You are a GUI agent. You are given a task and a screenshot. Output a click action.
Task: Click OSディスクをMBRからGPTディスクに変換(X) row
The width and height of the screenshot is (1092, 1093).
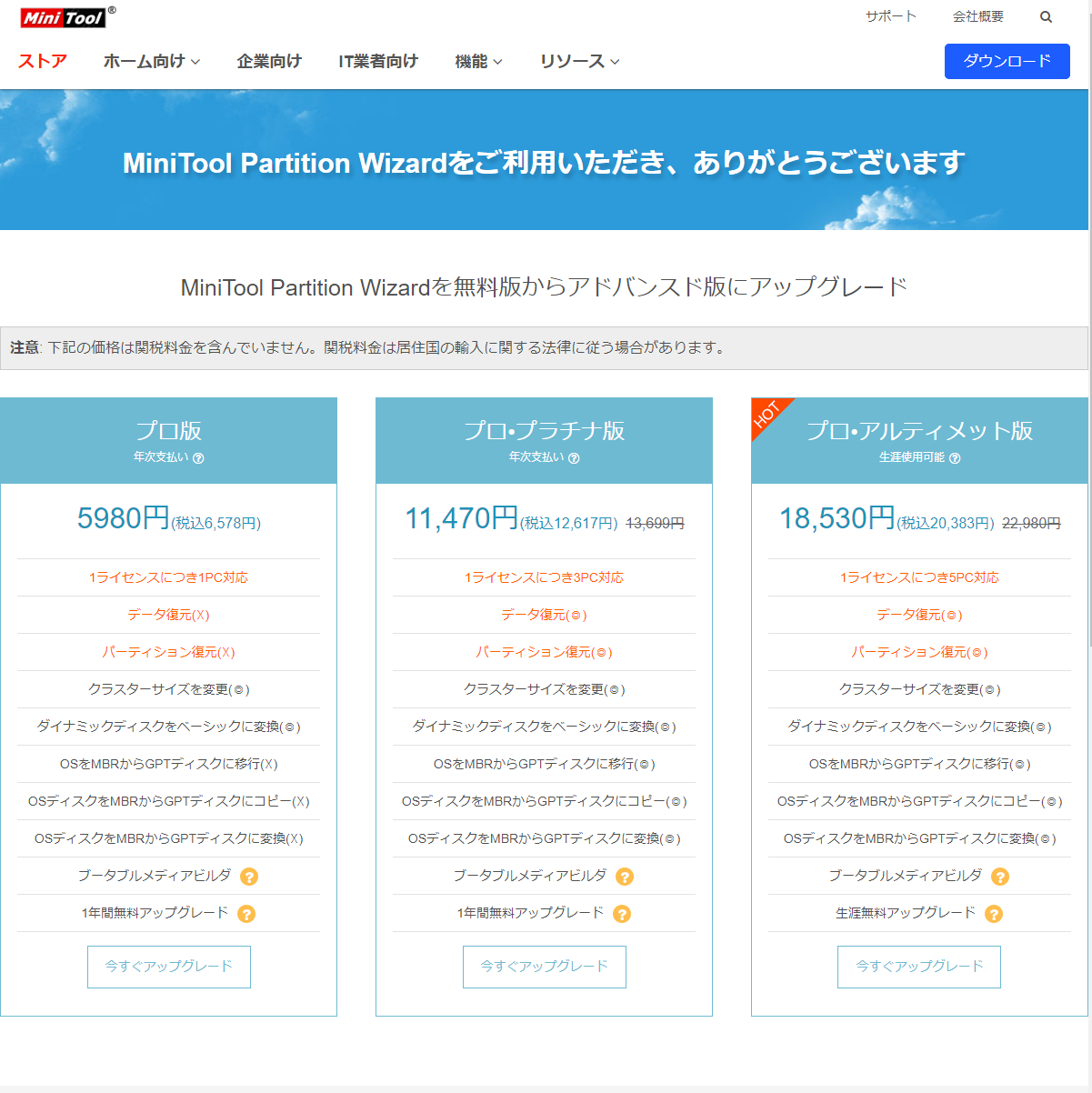pos(169,838)
